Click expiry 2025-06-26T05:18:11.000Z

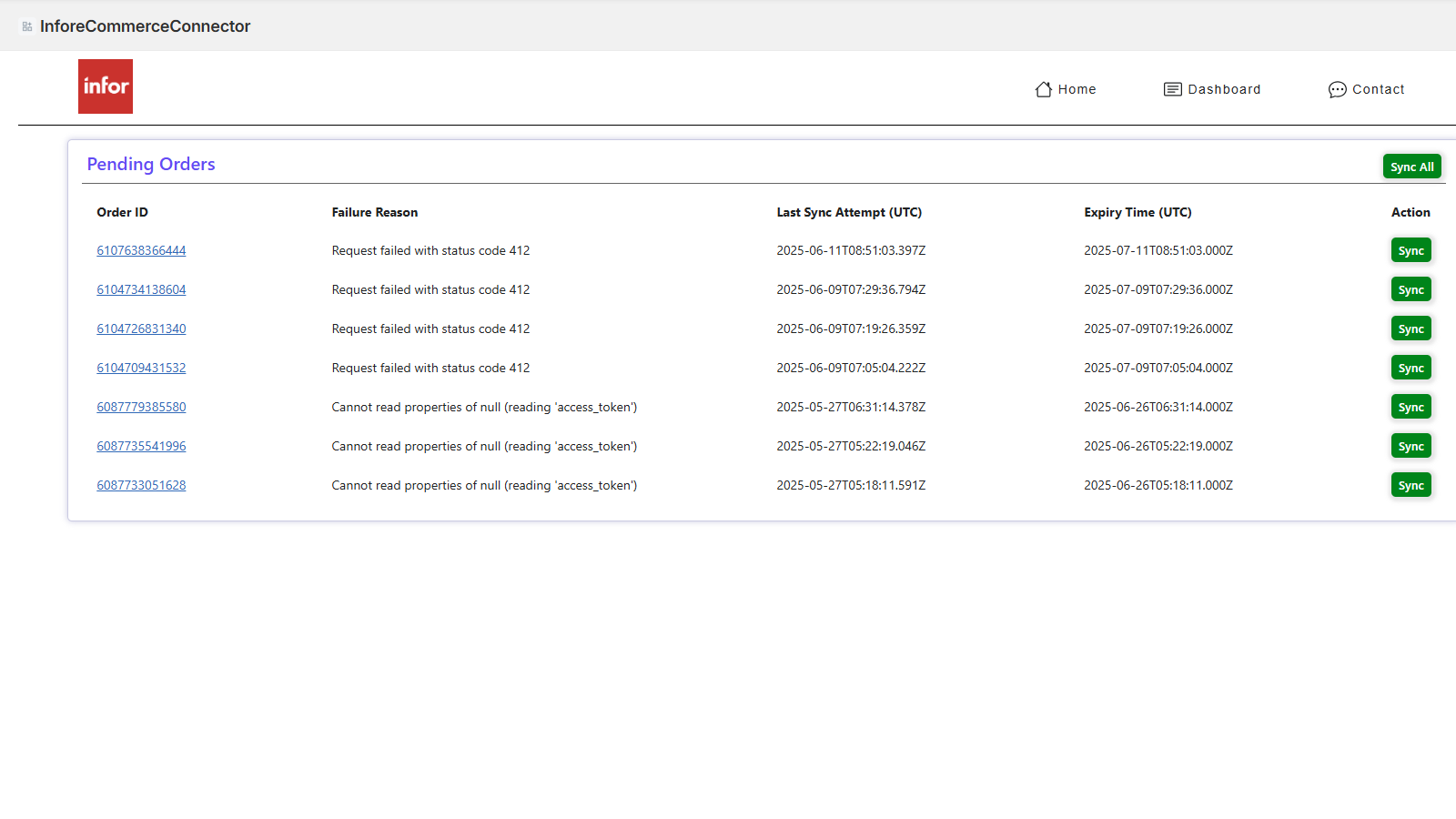[x=1158, y=485]
